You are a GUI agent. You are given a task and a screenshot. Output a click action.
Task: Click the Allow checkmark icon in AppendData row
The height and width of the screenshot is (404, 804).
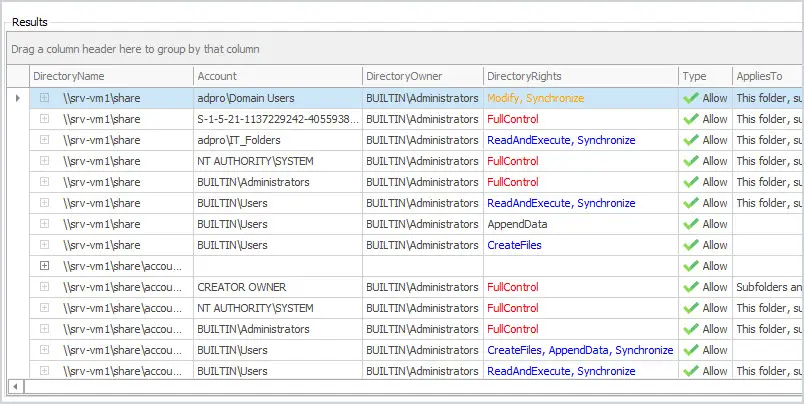point(691,224)
